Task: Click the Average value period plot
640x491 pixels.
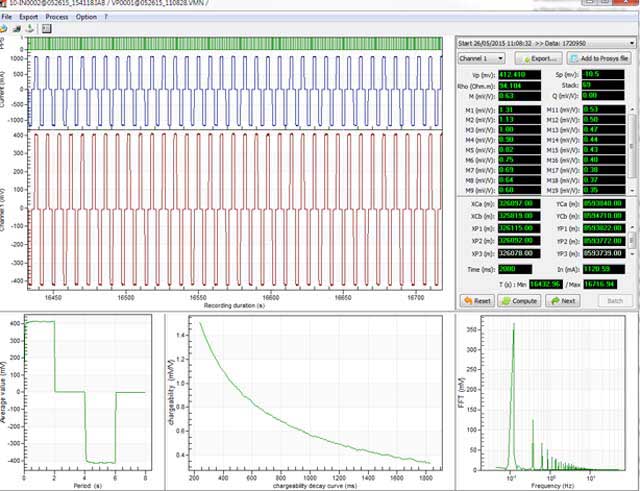Action: tap(88, 393)
